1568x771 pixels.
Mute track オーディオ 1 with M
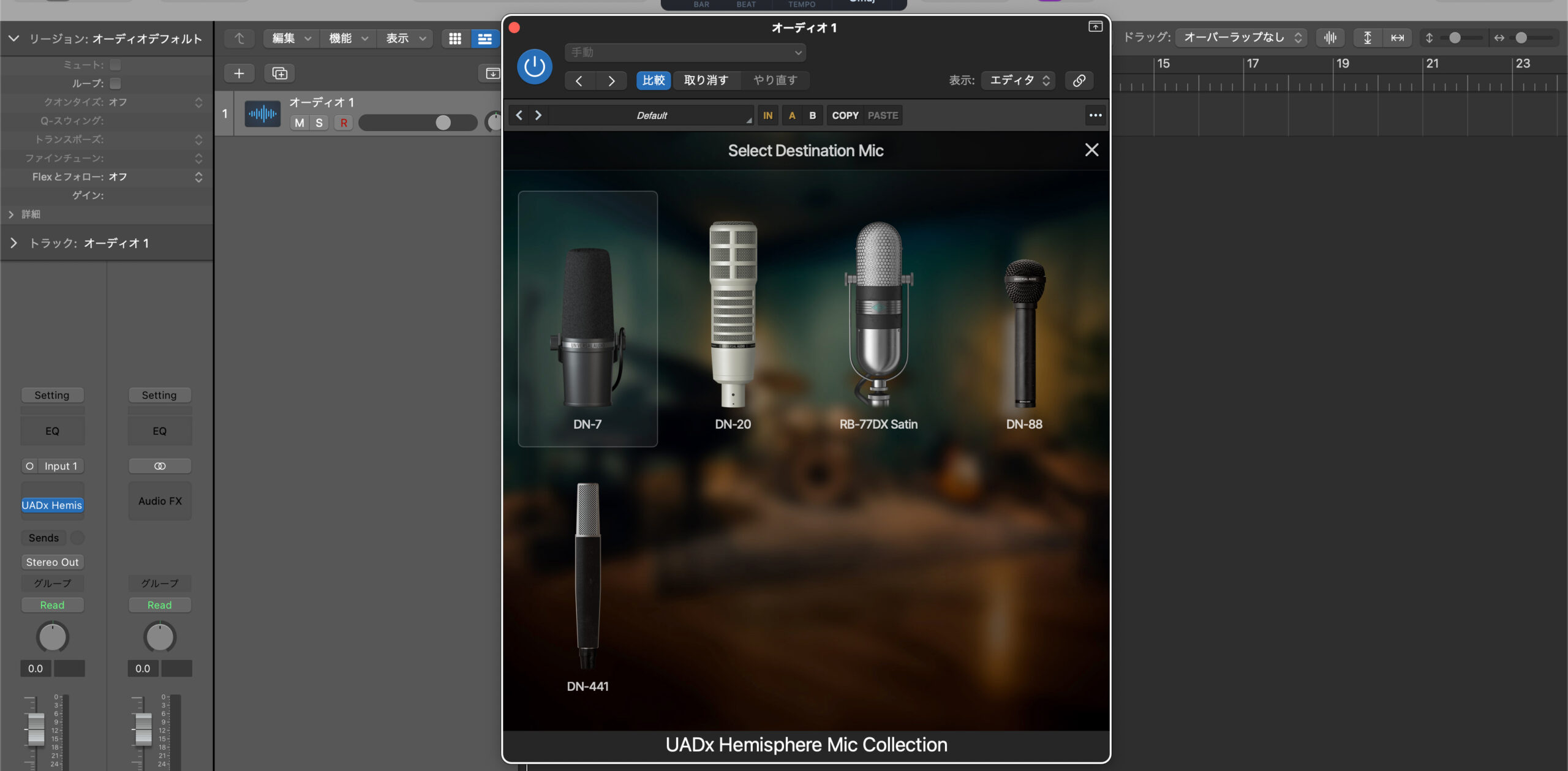coord(300,123)
